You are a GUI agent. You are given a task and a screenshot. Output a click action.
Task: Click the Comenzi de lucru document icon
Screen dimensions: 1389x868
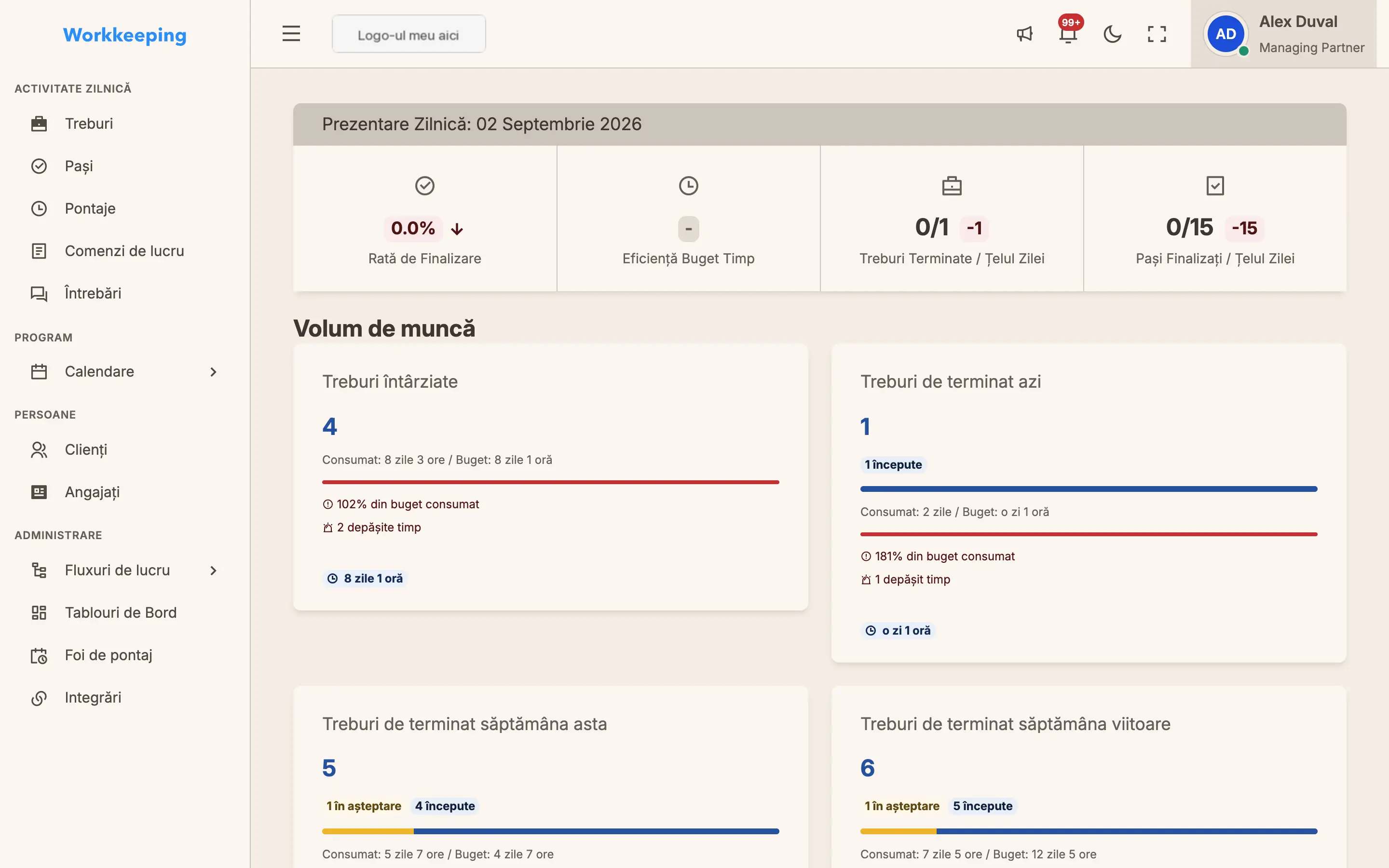point(39,251)
